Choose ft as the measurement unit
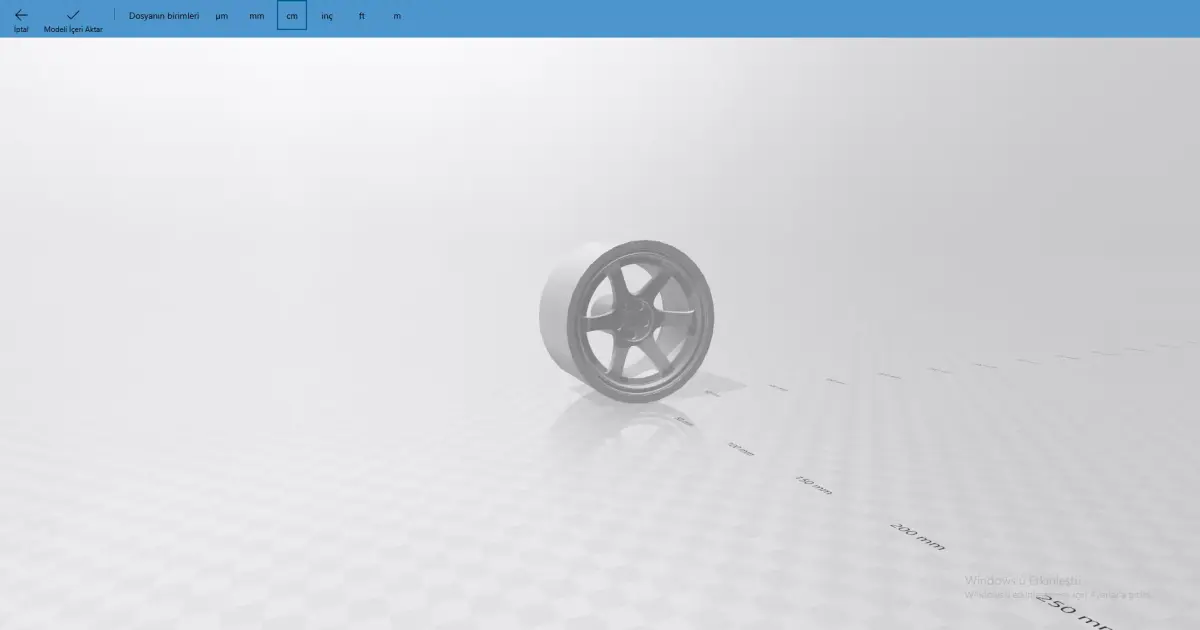The image size is (1200, 630). (x=361, y=16)
